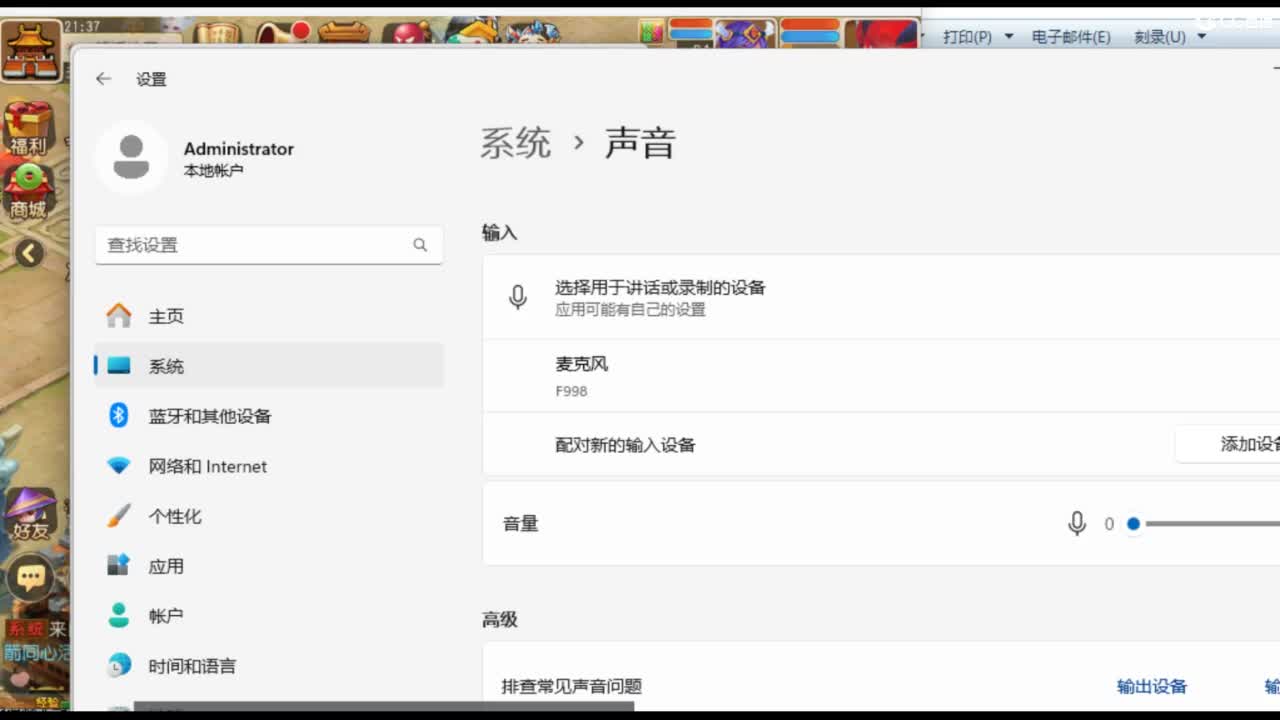The image size is (1280, 720).
Task: Click the paintbrush icon beside 个性化
Action: click(x=119, y=516)
